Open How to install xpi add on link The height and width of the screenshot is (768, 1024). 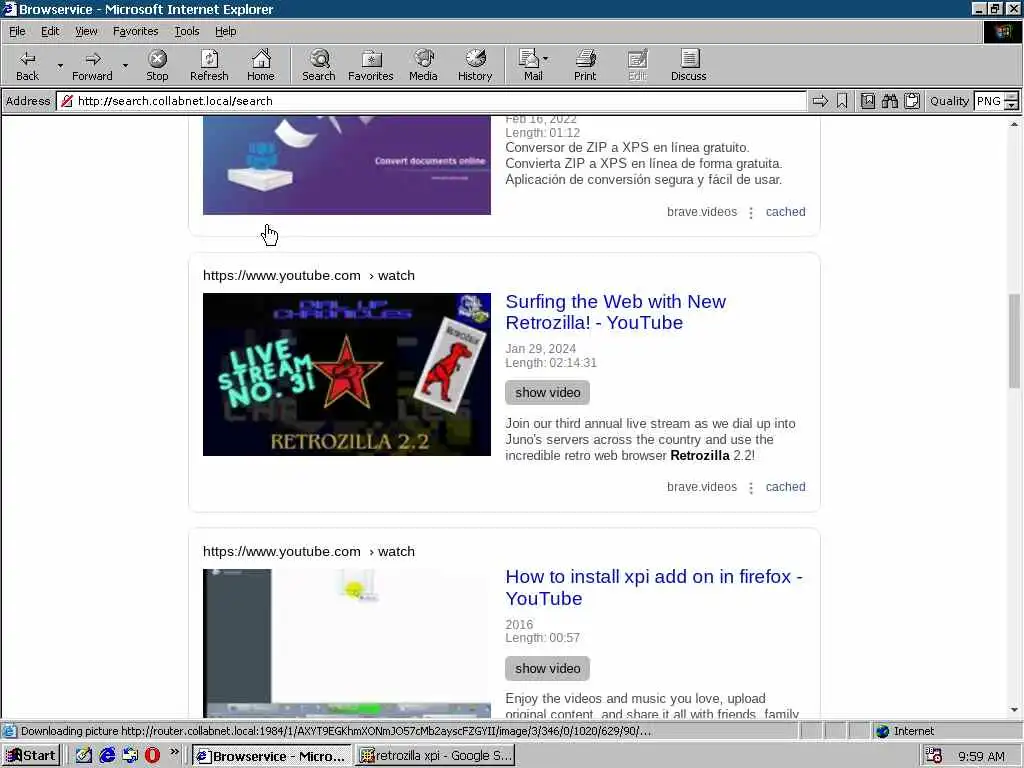[654, 587]
